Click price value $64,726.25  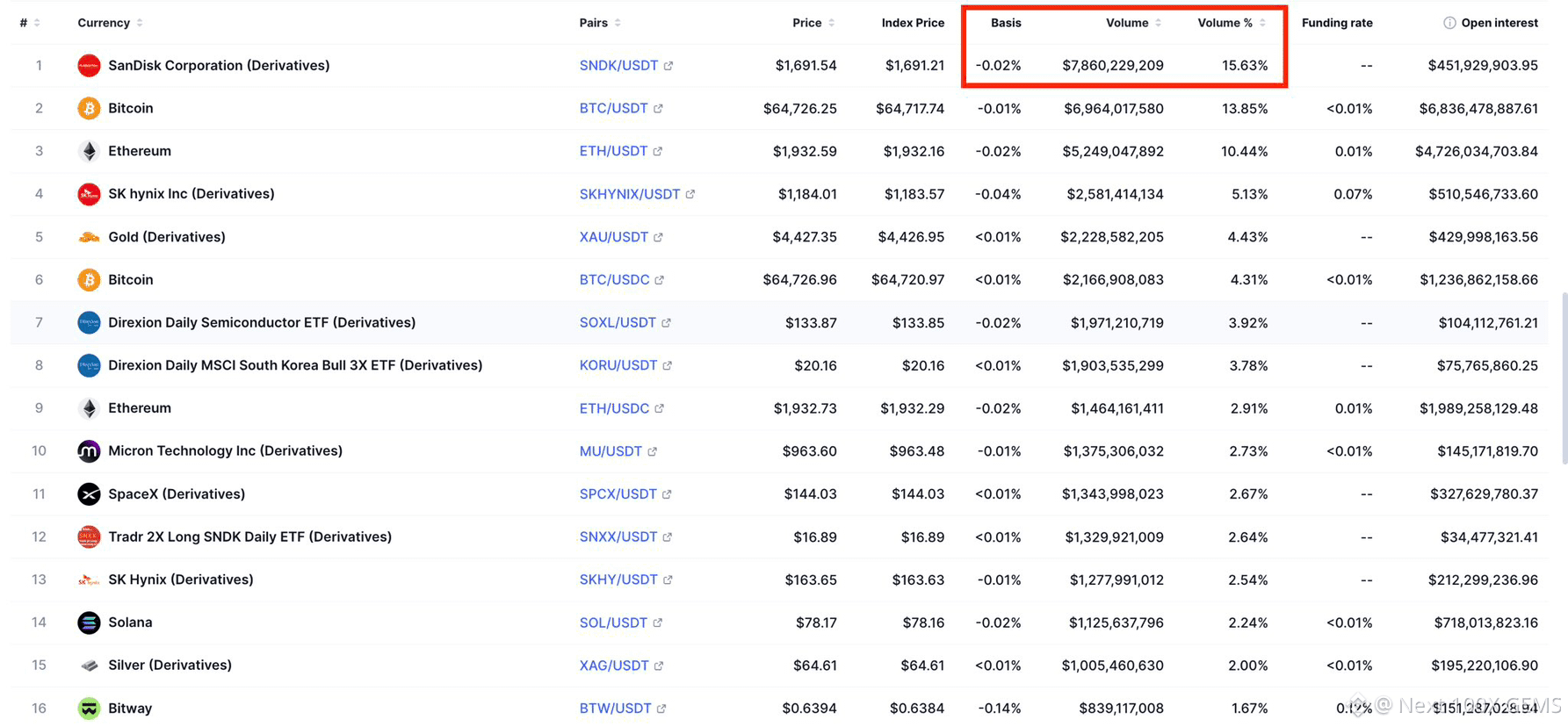point(800,109)
